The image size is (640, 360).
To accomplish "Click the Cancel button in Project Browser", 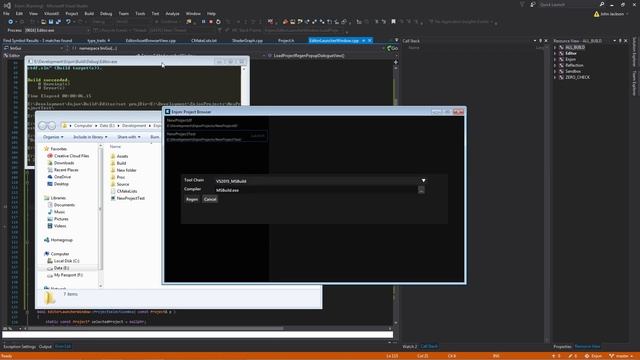I will 210,199.
